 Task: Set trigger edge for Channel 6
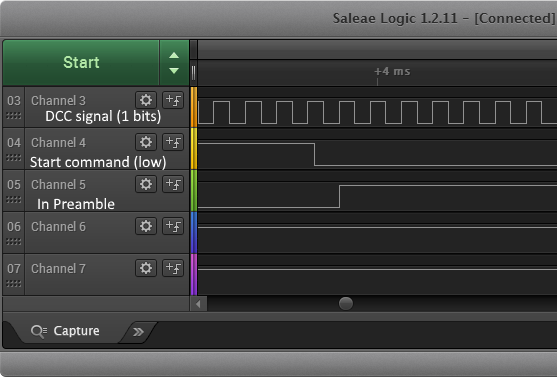pos(173,226)
